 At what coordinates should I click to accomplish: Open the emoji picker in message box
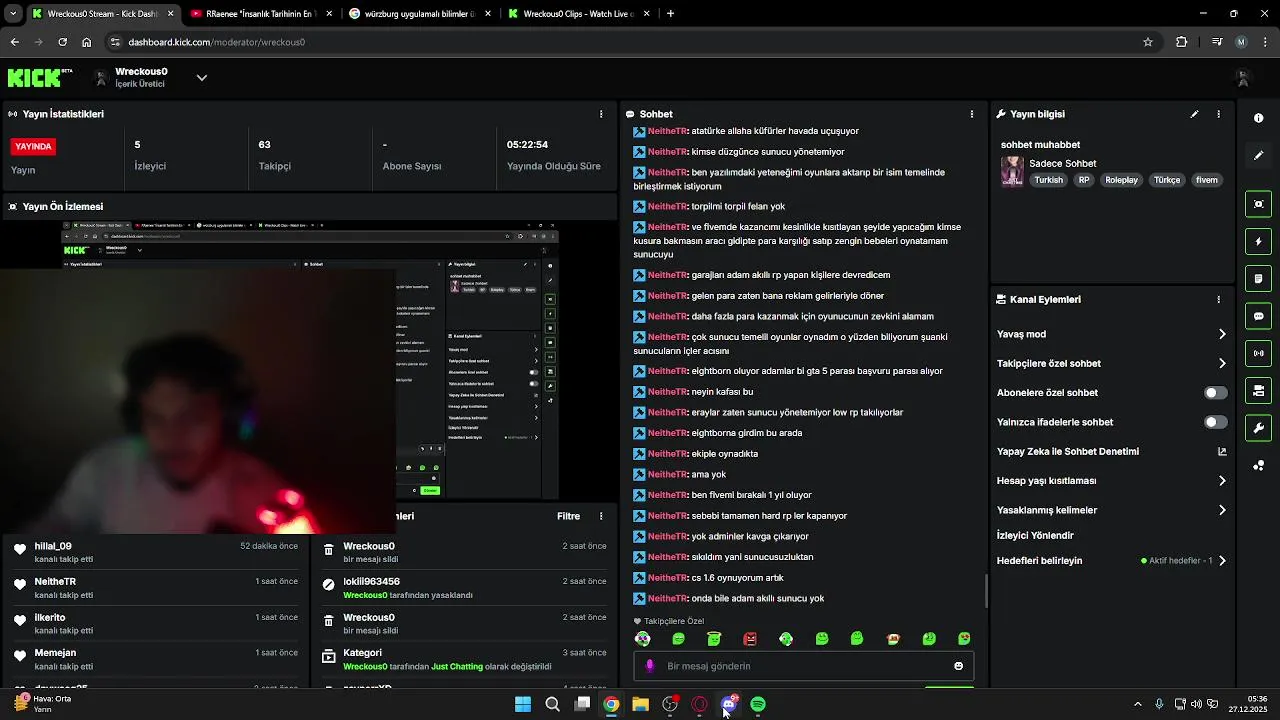coord(958,666)
